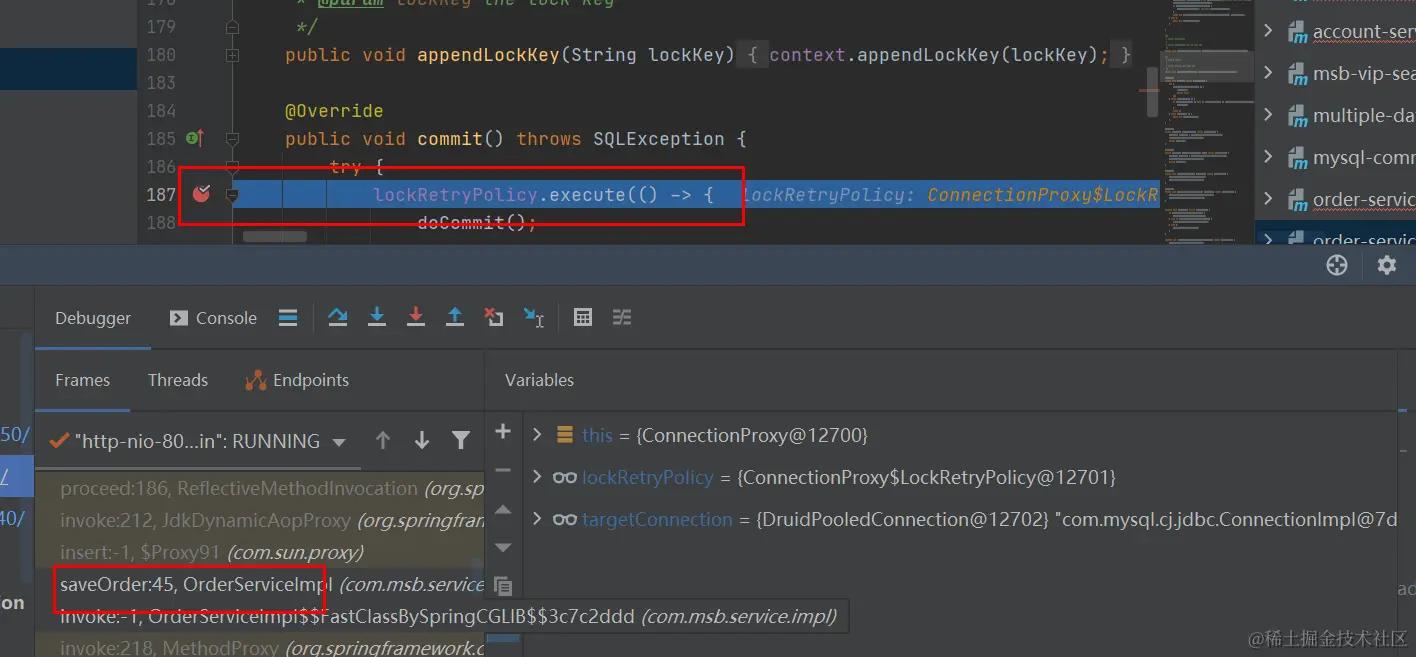Click the Step Over debugger icon
The image size is (1416, 657).
tap(337, 318)
